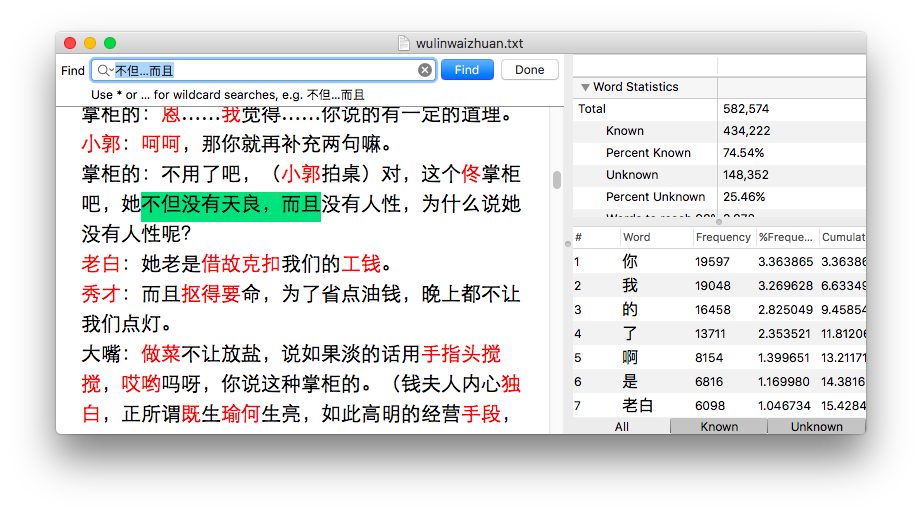This screenshot has height=514, width=922.
Task: Zoom the window with the green button
Action: click(x=110, y=43)
